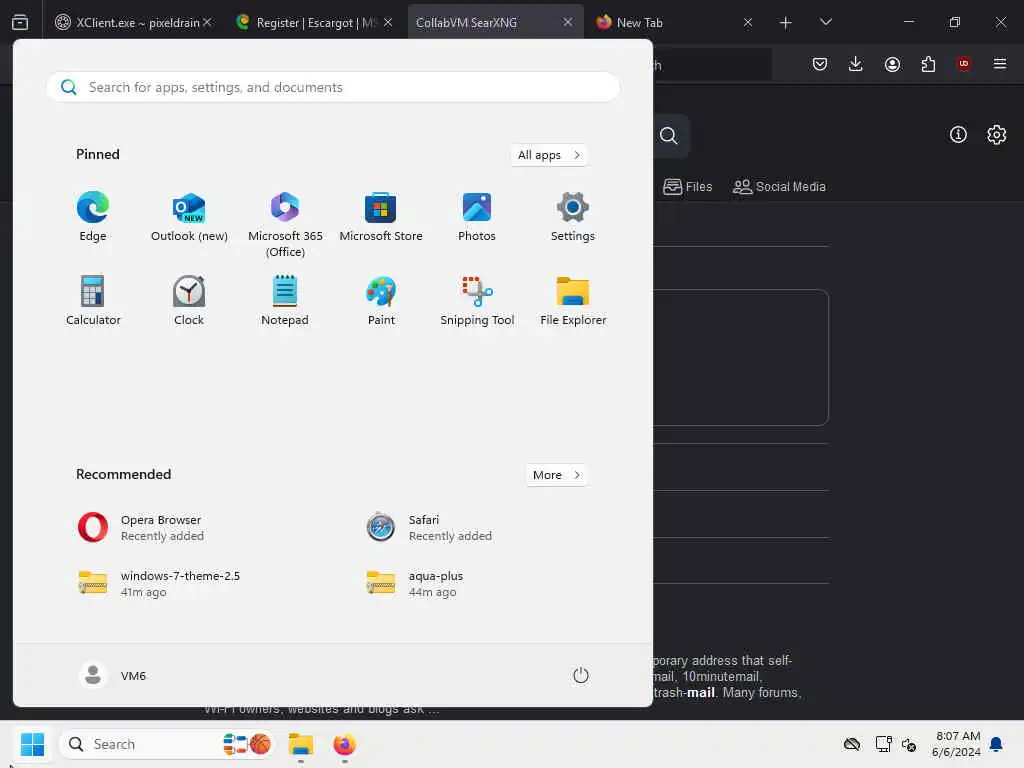Launch the Clock app

coord(189,301)
